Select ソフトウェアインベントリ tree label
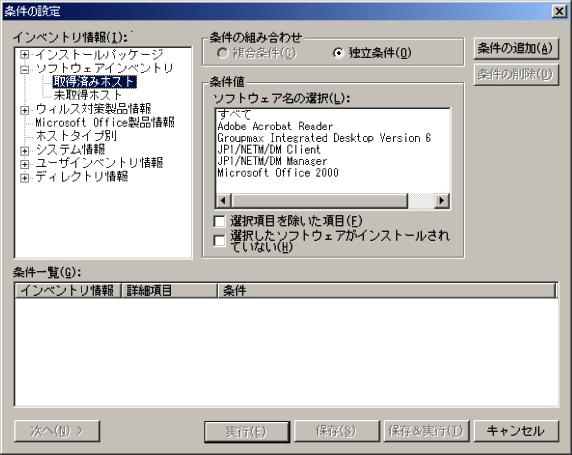This screenshot has height=455, width=572. point(104,68)
